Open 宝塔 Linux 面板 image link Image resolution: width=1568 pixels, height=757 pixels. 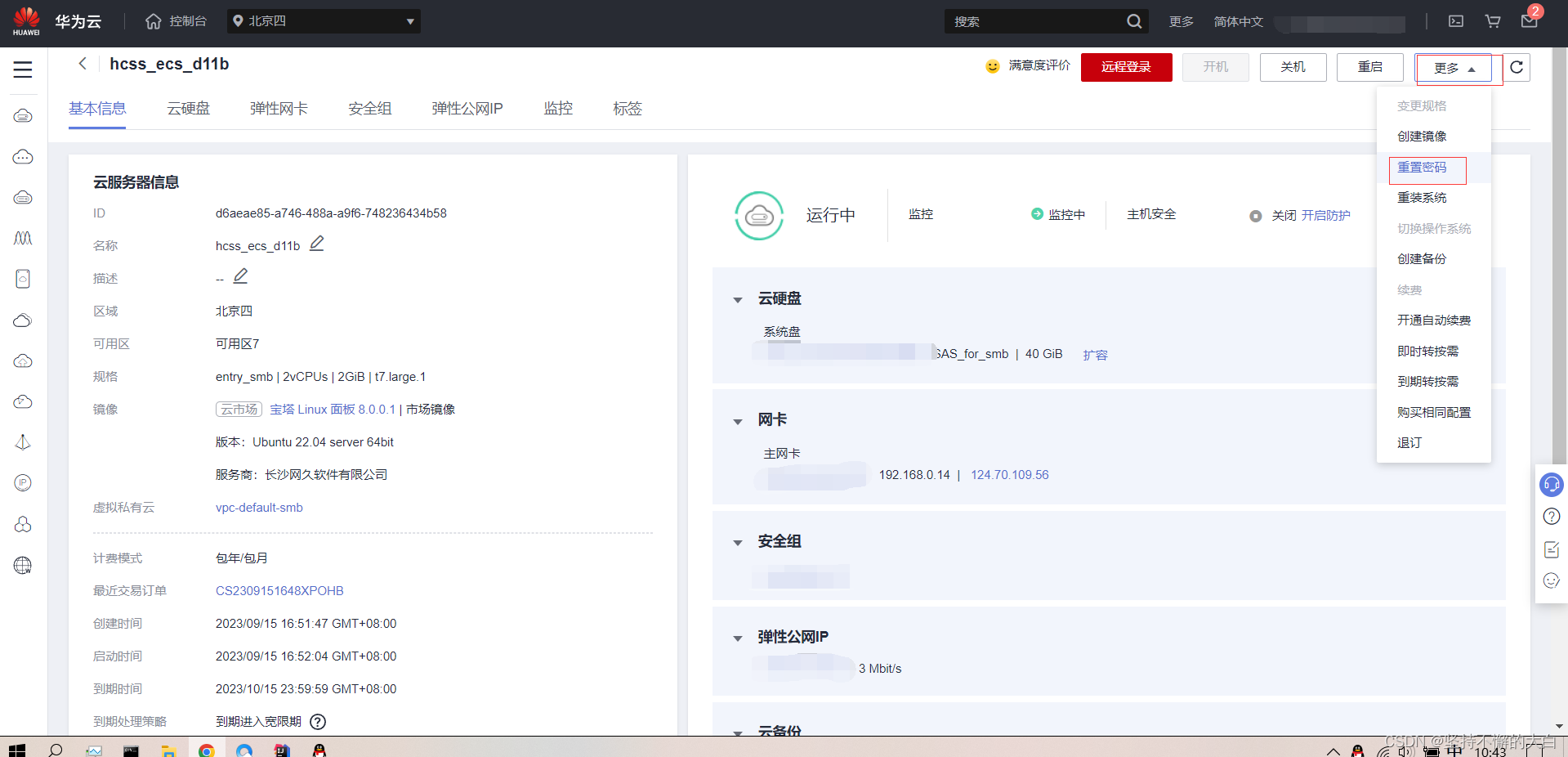point(333,410)
